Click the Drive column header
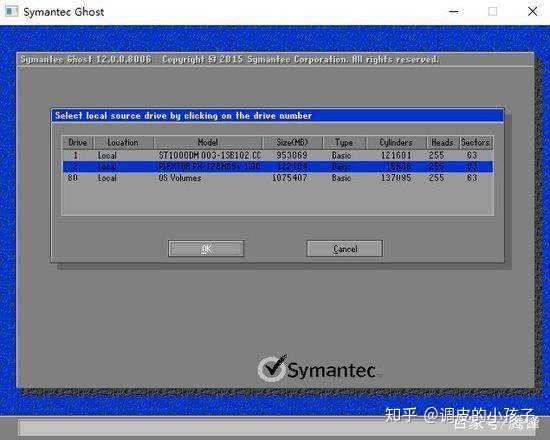550x440 pixels. click(x=78, y=143)
